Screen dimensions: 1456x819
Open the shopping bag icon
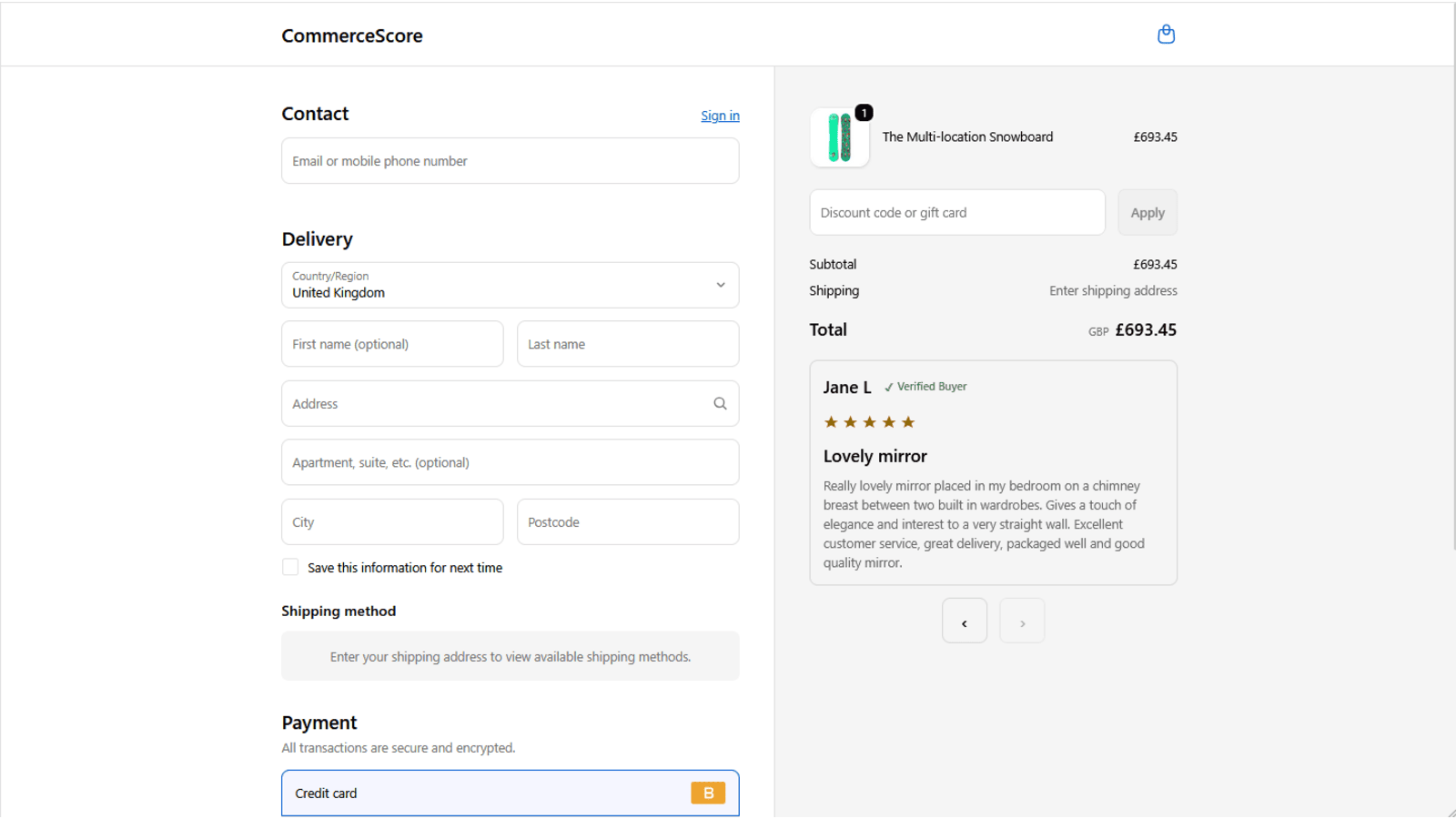(x=1166, y=34)
